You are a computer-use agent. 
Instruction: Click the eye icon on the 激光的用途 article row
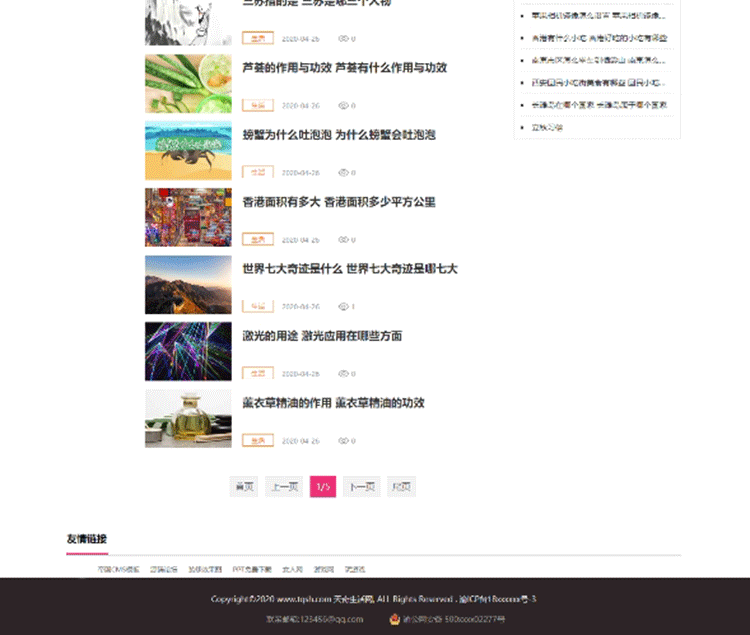click(343, 373)
